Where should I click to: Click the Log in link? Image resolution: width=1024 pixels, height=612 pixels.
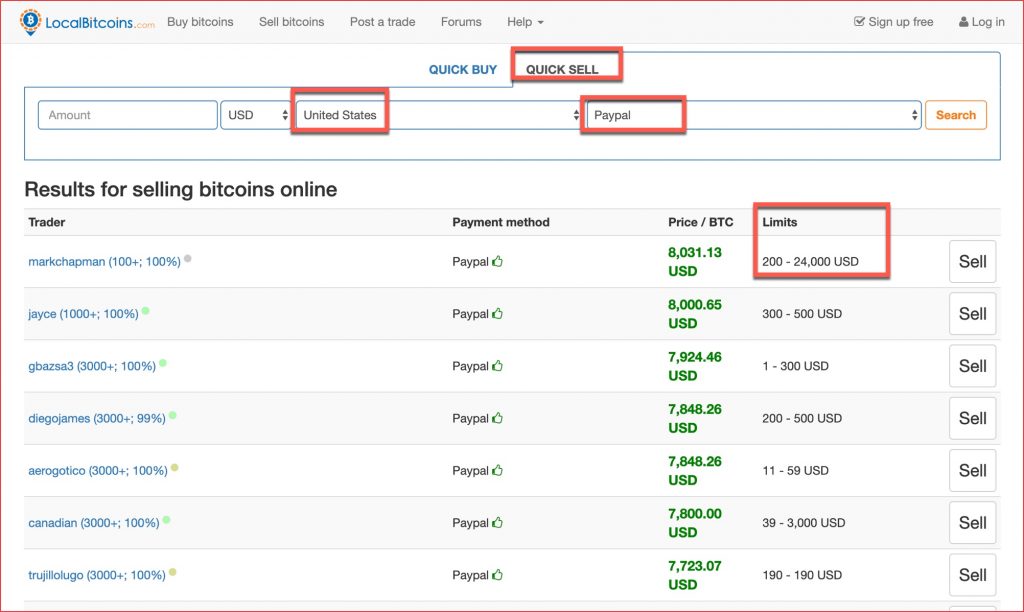[982, 22]
